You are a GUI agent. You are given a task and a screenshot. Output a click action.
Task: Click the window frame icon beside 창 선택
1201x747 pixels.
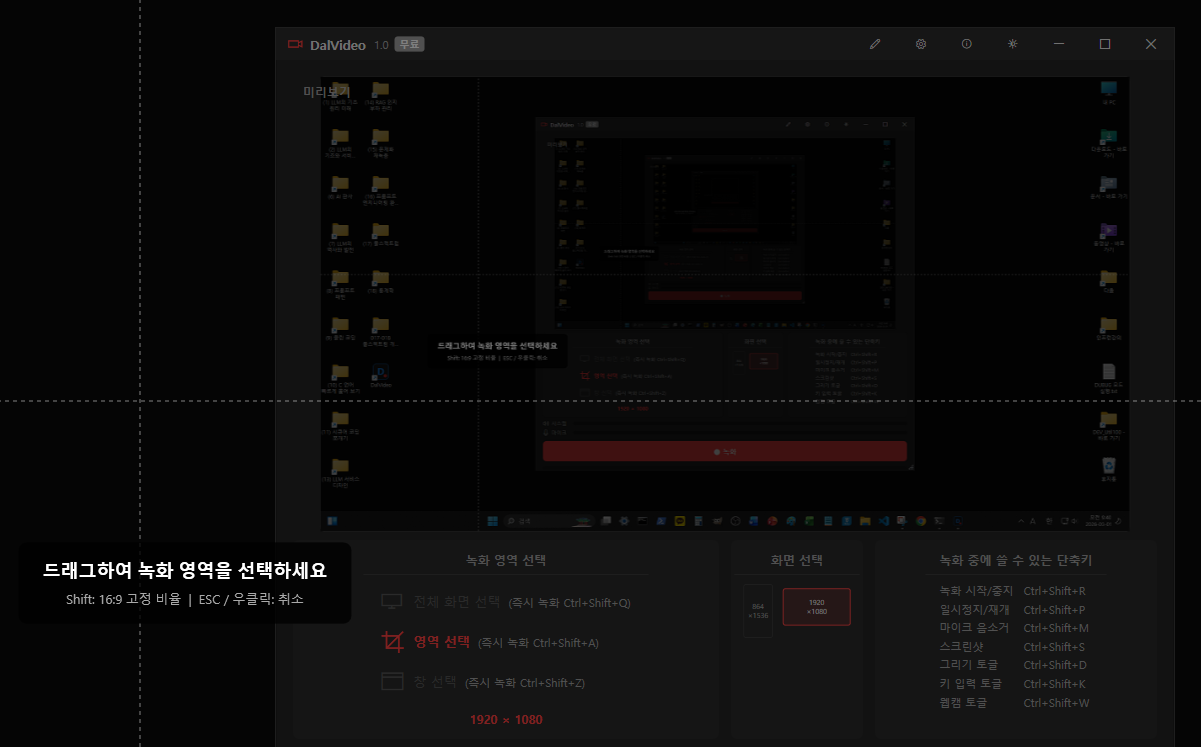pyautogui.click(x=392, y=682)
